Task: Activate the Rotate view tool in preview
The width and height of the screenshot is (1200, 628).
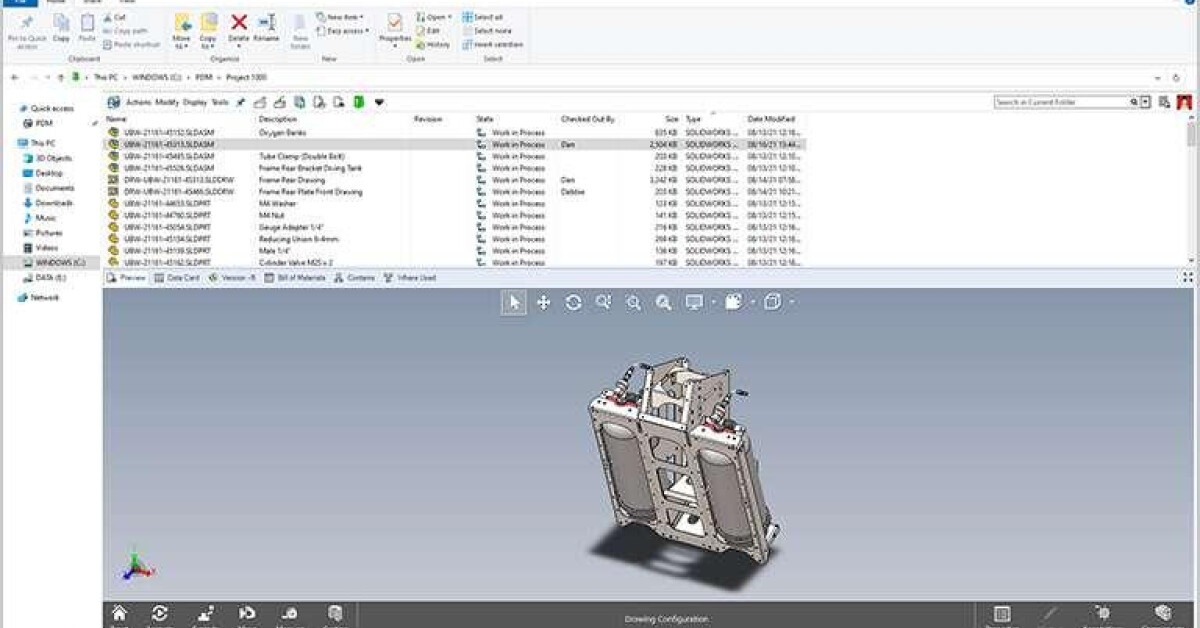Action: [573, 302]
